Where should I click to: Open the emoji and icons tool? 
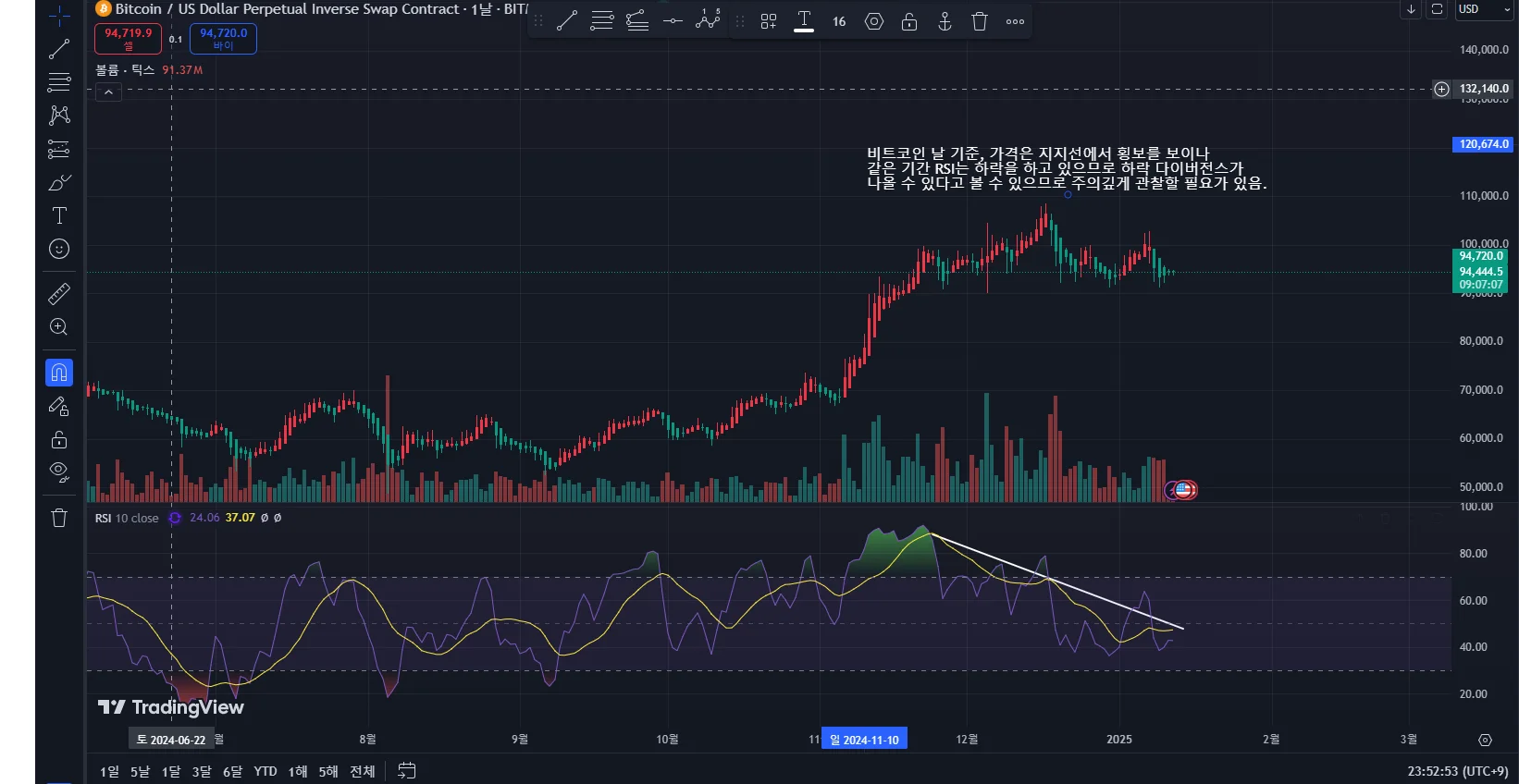click(x=59, y=249)
